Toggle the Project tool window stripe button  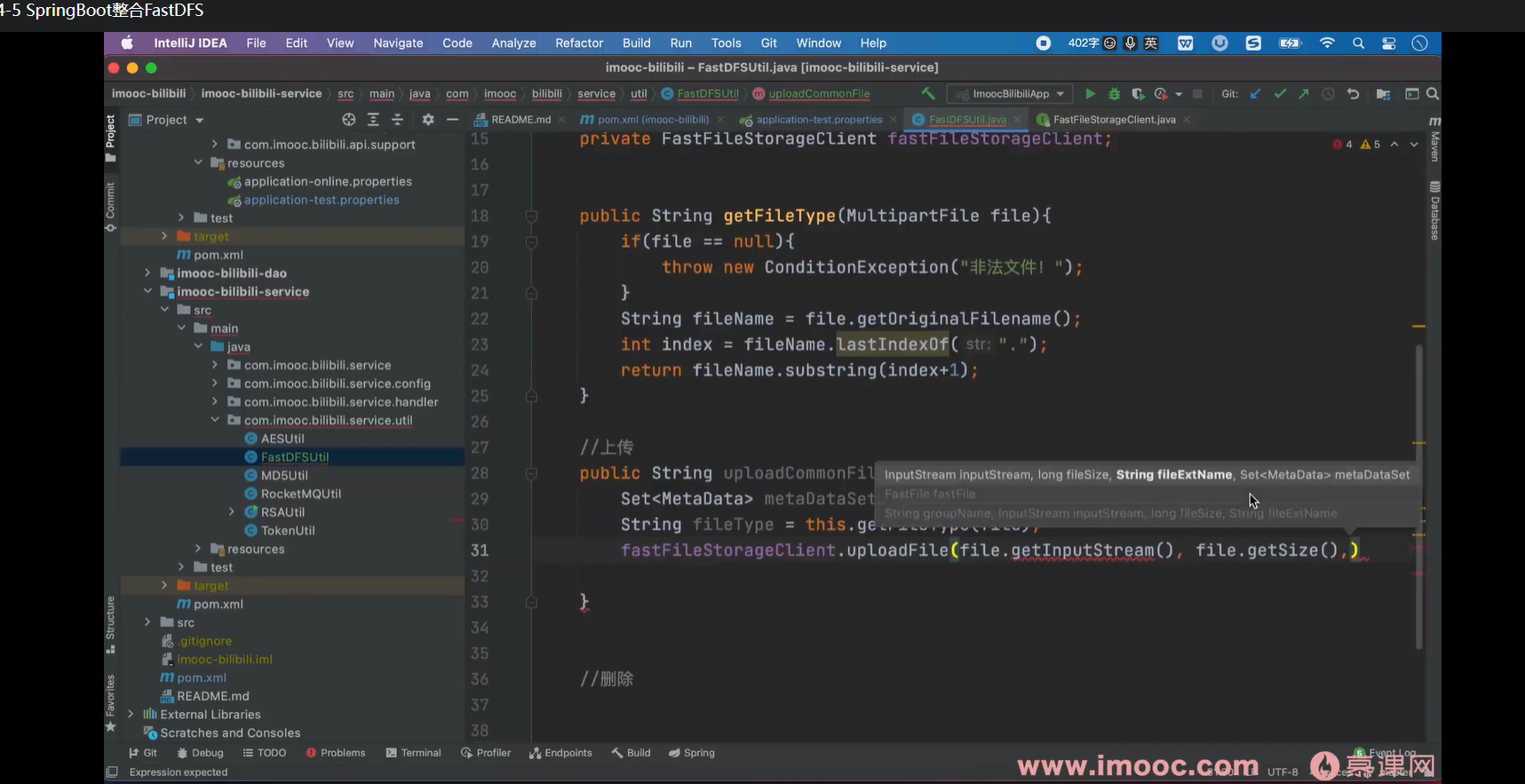click(110, 139)
